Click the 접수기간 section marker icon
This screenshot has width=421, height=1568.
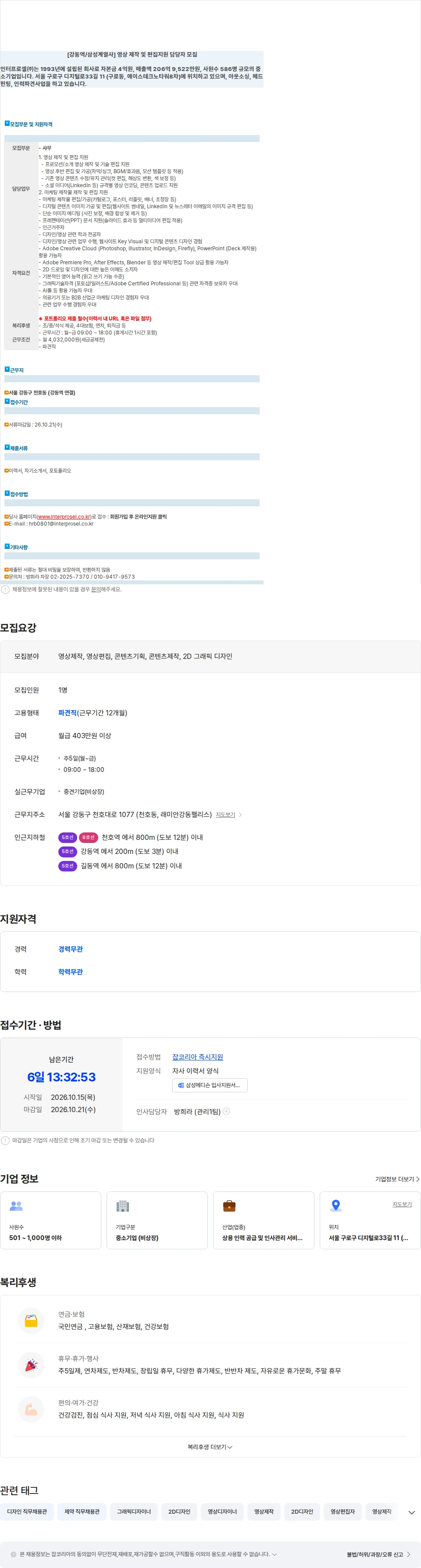pyautogui.click(x=7, y=402)
